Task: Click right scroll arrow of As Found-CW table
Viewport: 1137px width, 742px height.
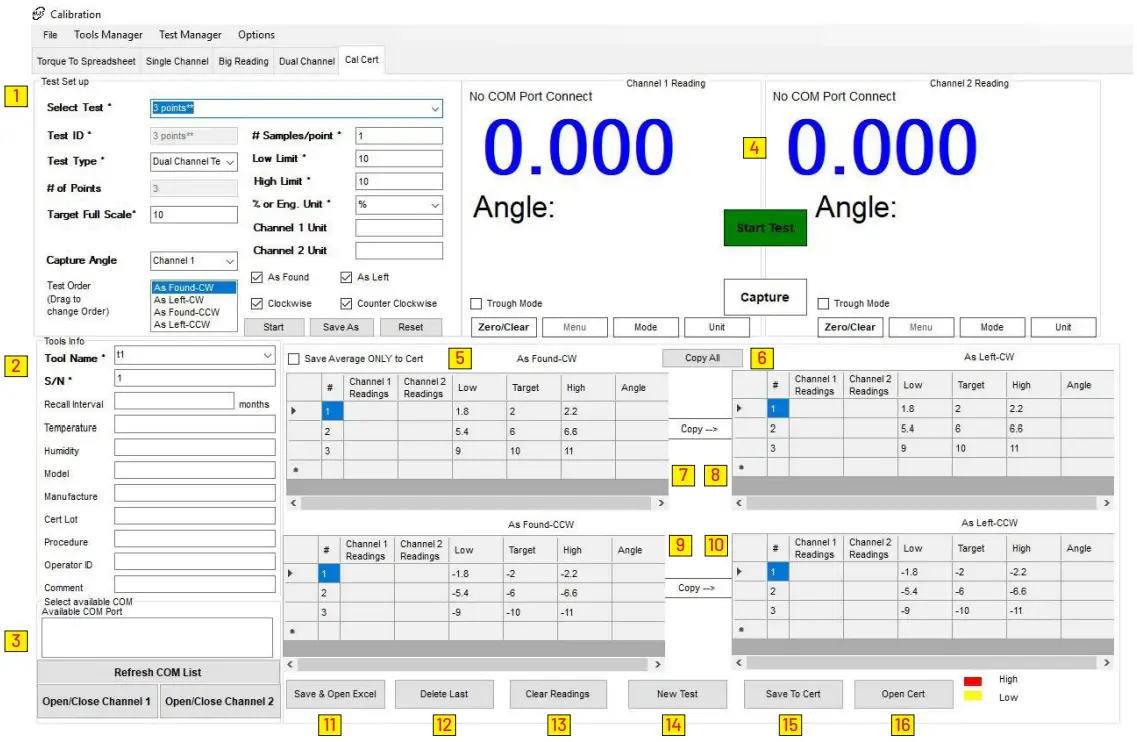Action: [x=661, y=503]
